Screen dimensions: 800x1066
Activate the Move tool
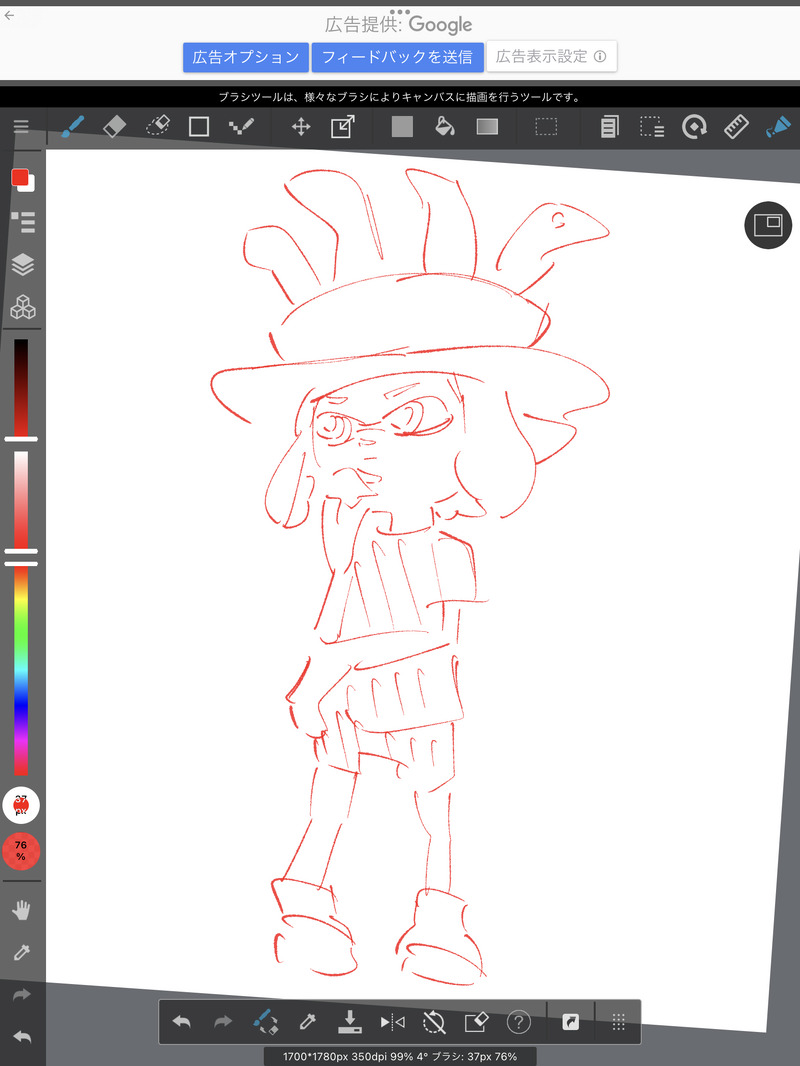[x=300, y=126]
